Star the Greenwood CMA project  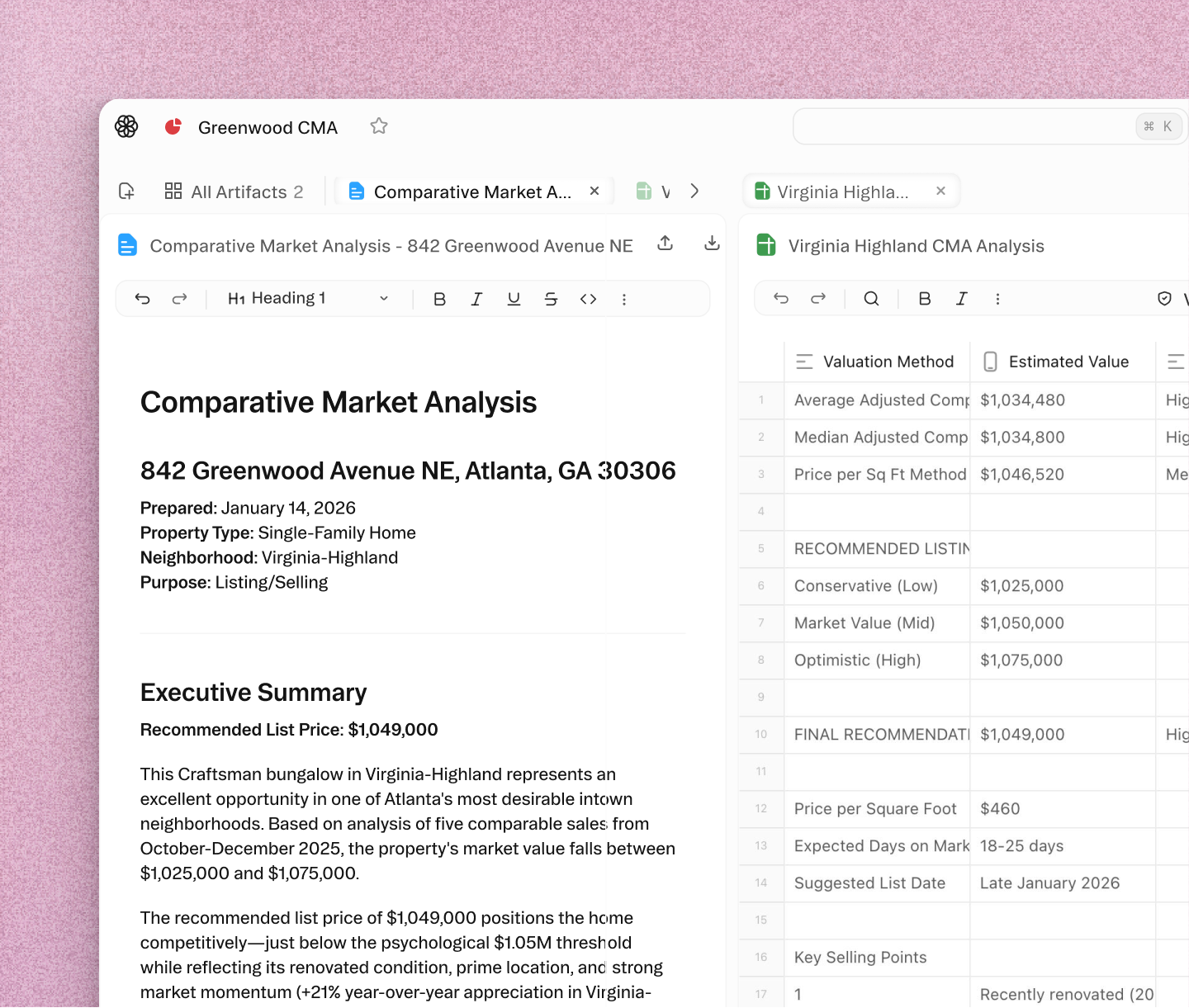(x=379, y=126)
